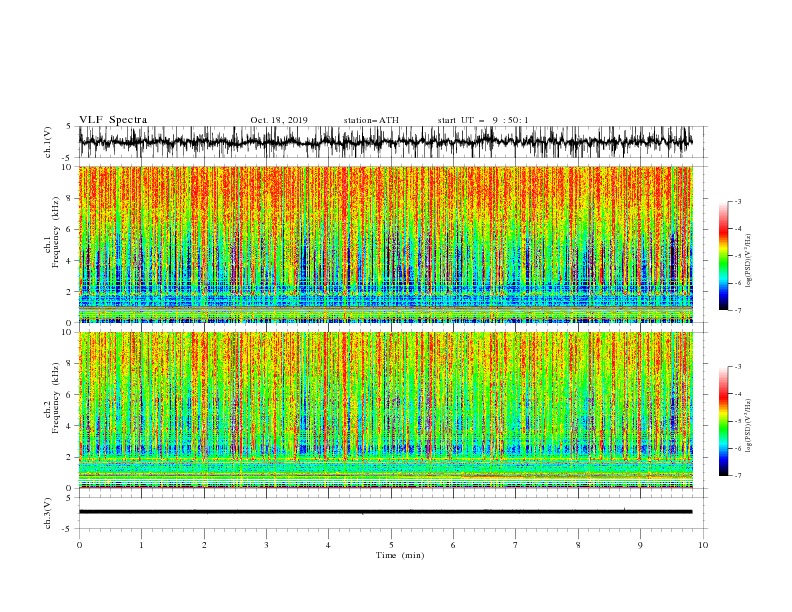Click the ch.2 PSD color scale bar
The height and width of the screenshot is (612, 792).
coord(723,421)
